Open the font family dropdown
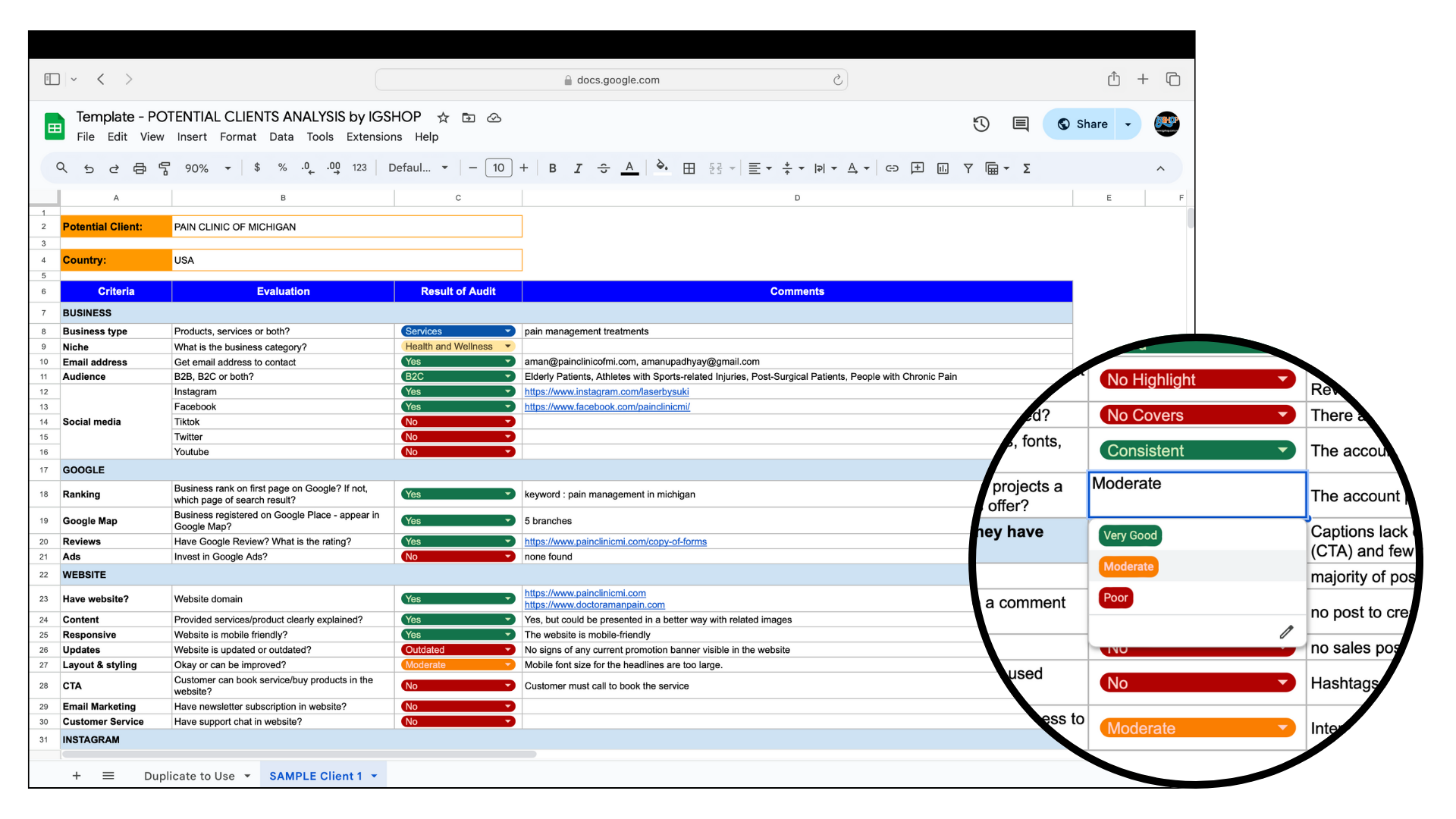1456x819 pixels. coord(418,168)
